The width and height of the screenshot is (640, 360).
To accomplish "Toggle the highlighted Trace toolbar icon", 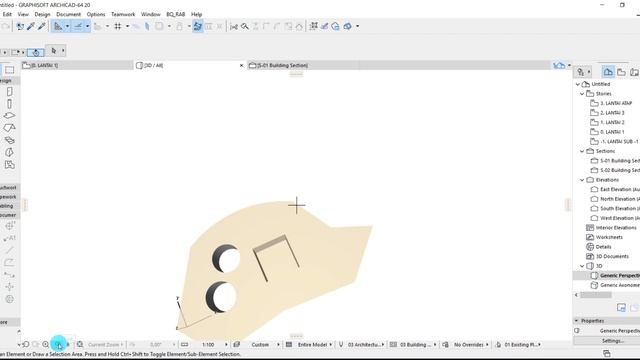I will 198,27.
